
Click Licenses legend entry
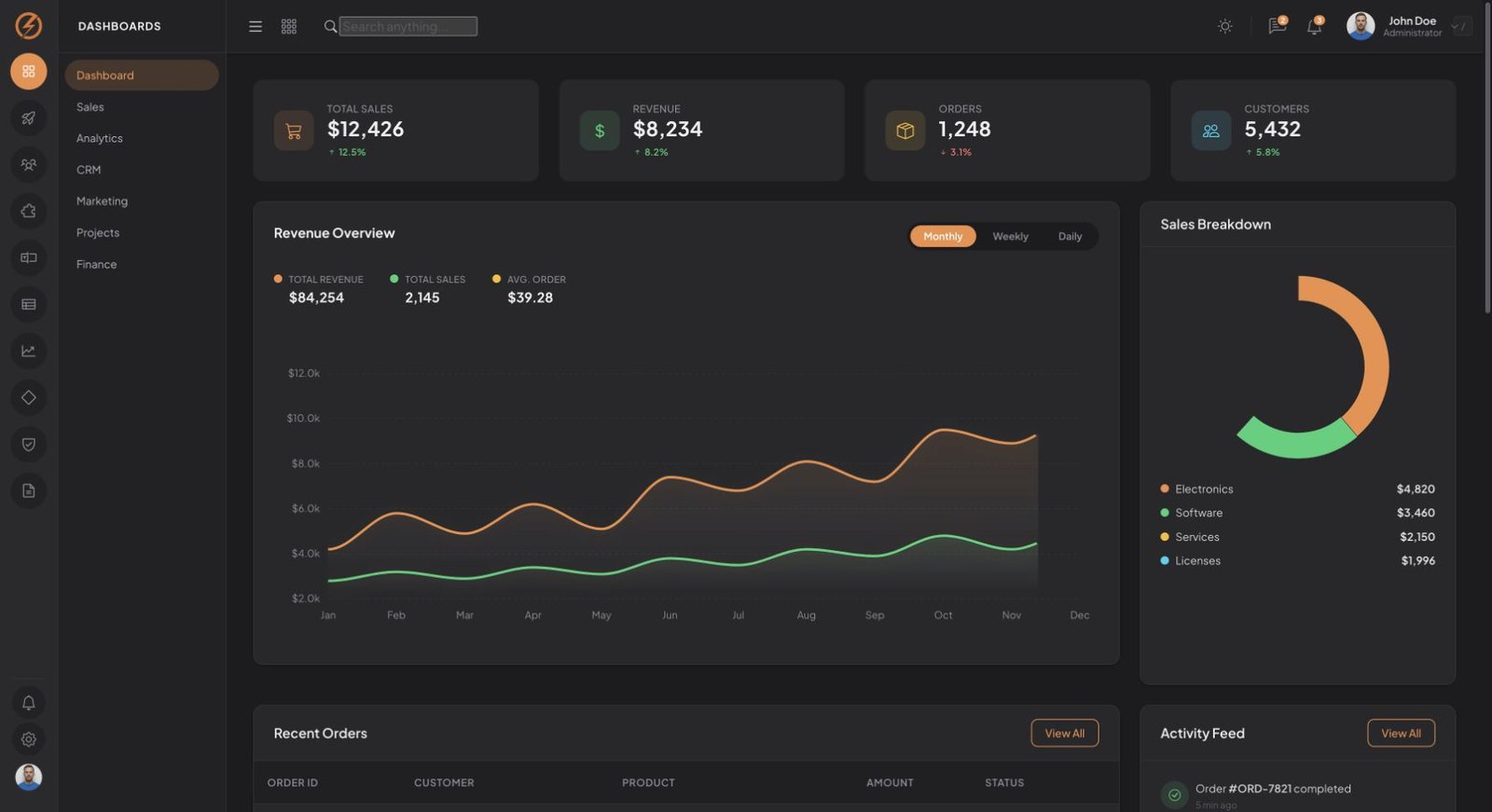pyautogui.click(x=1297, y=560)
